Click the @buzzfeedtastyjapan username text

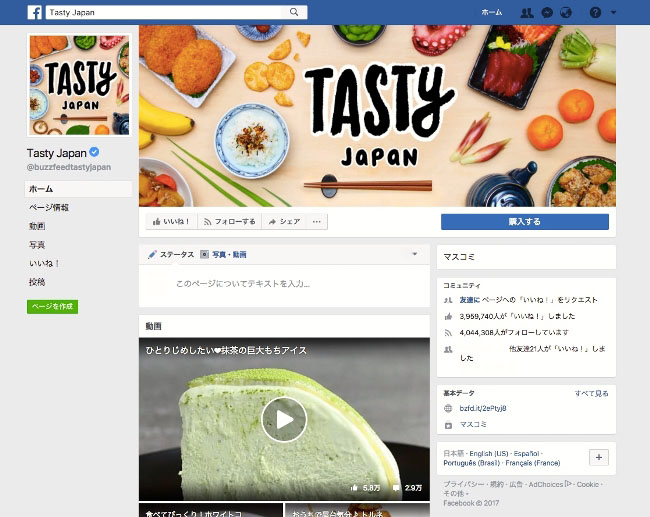(x=69, y=167)
